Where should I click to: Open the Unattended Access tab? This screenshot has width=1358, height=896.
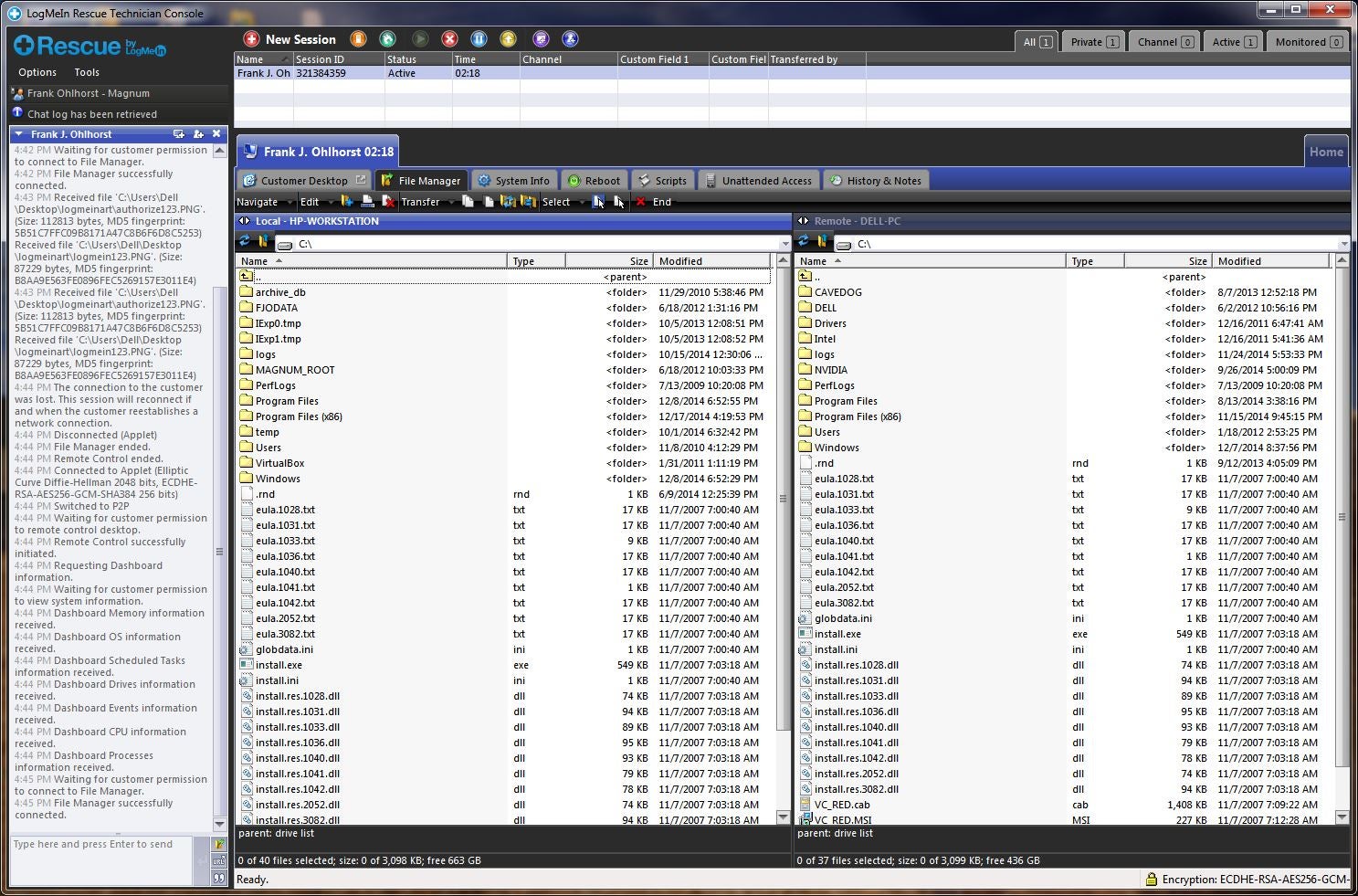pos(758,181)
